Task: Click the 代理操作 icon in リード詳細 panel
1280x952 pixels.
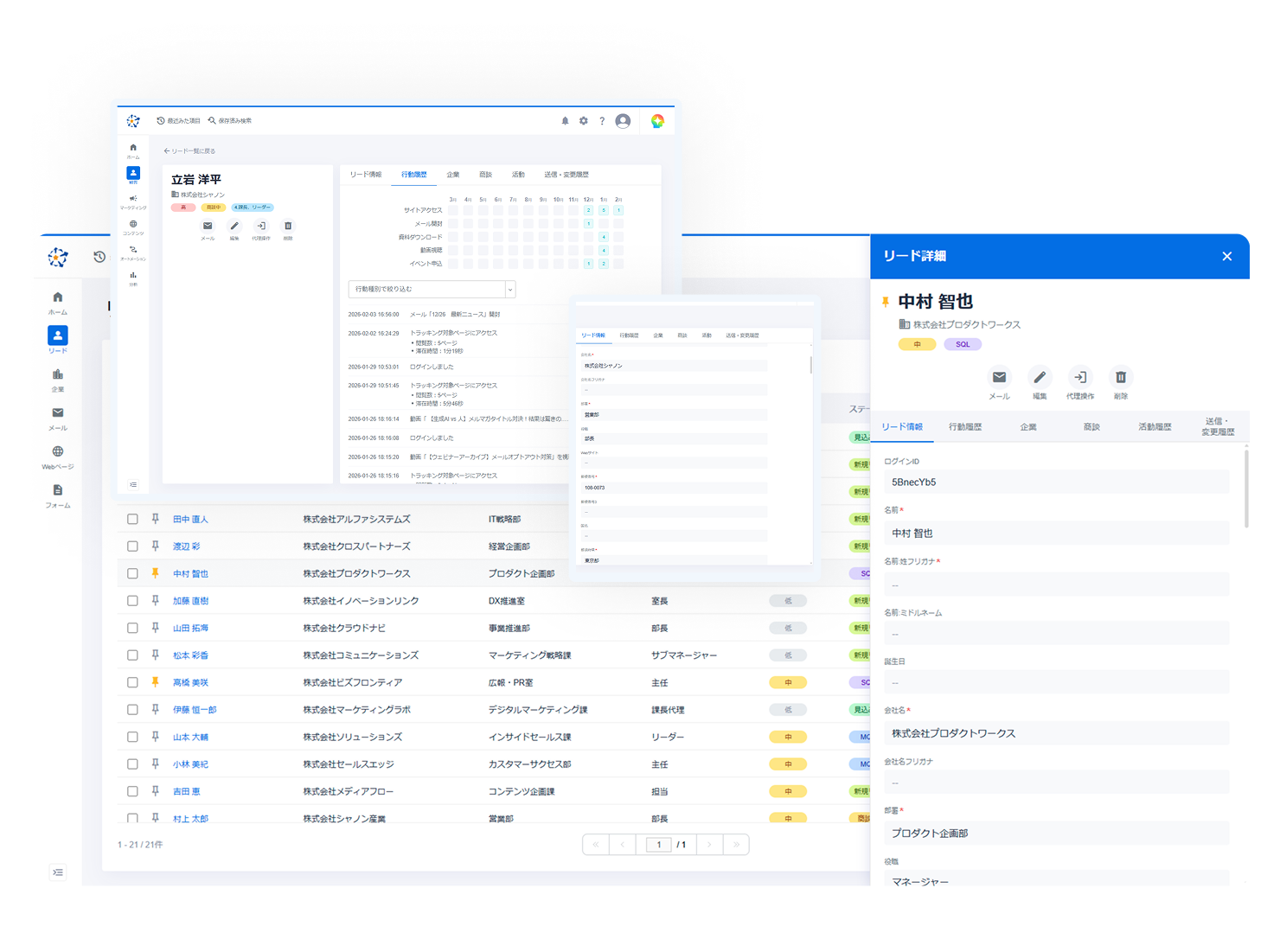Action: 1079,377
